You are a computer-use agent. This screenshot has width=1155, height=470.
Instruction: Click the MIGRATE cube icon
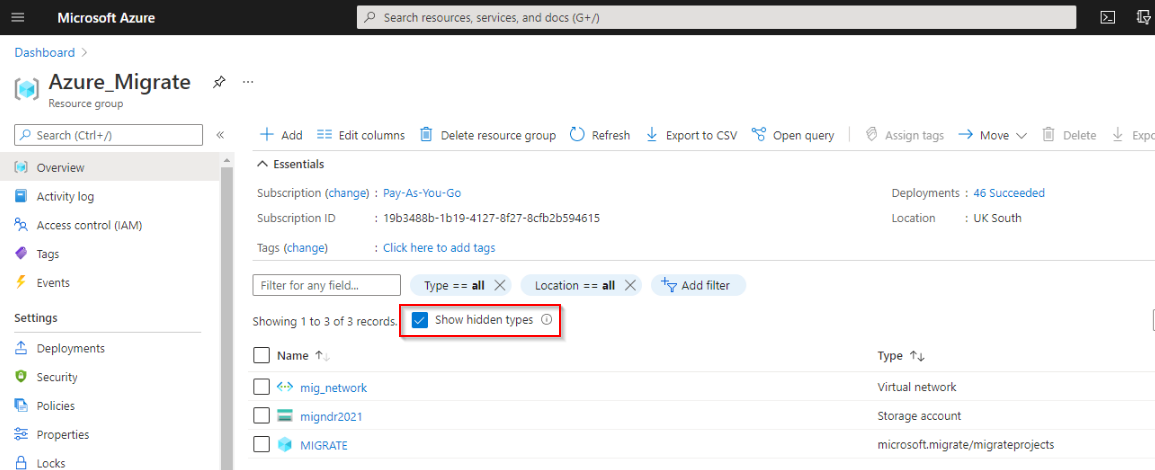tap(285, 444)
